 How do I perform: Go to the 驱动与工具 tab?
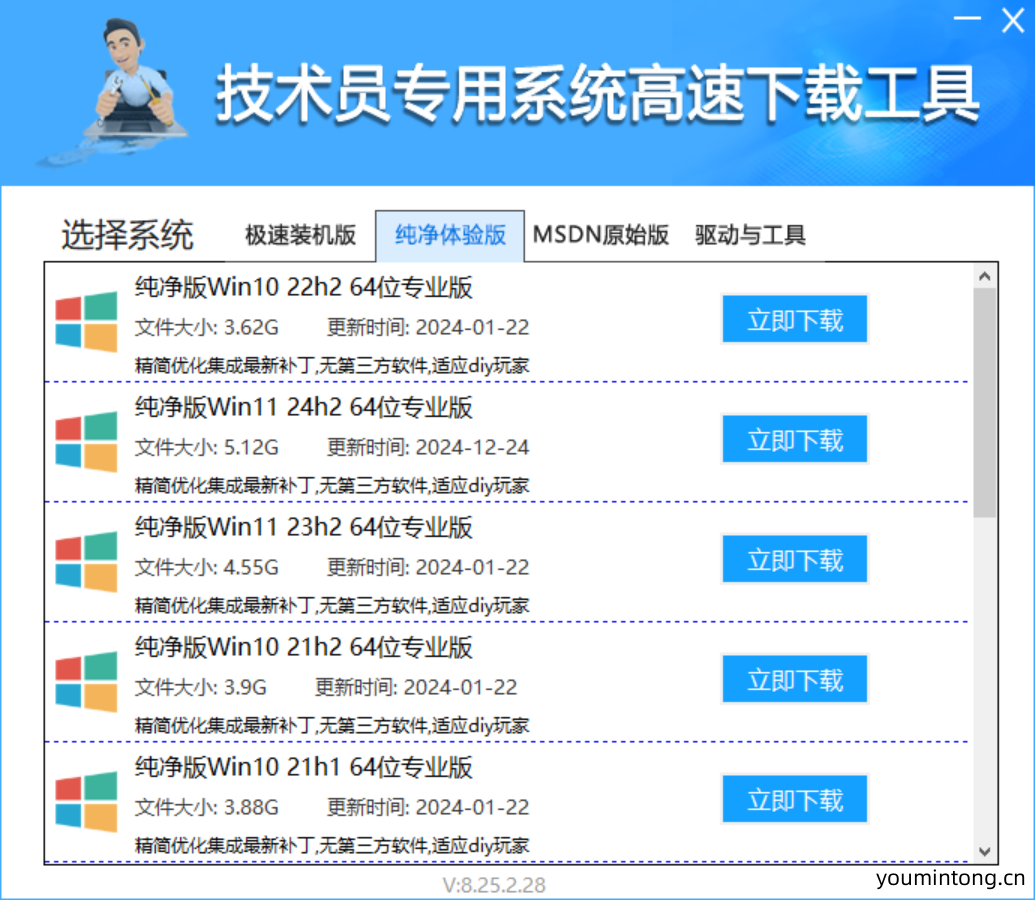coord(750,236)
